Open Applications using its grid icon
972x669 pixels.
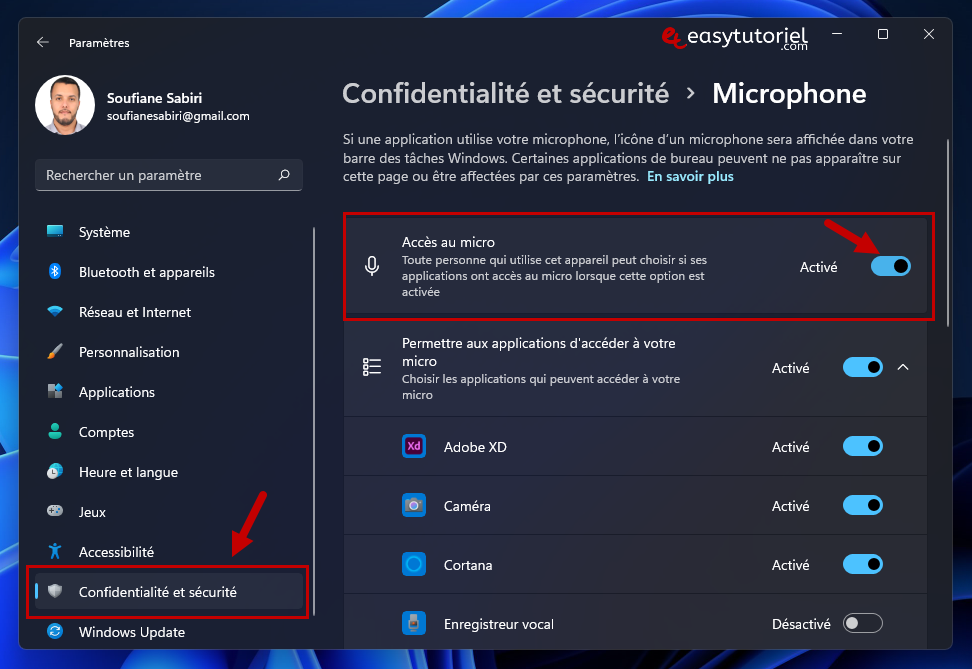55,392
